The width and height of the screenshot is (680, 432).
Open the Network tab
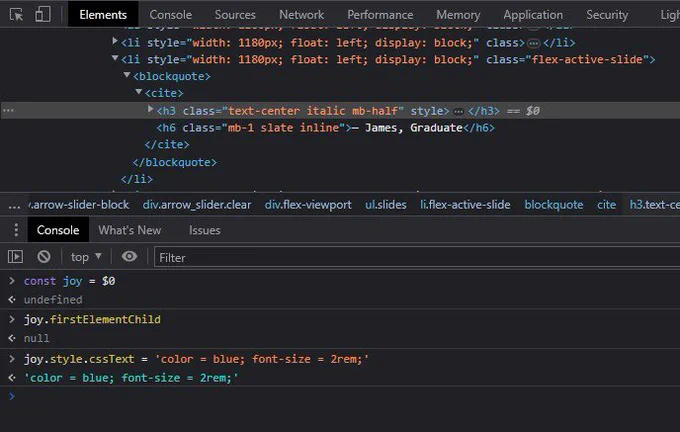301,15
